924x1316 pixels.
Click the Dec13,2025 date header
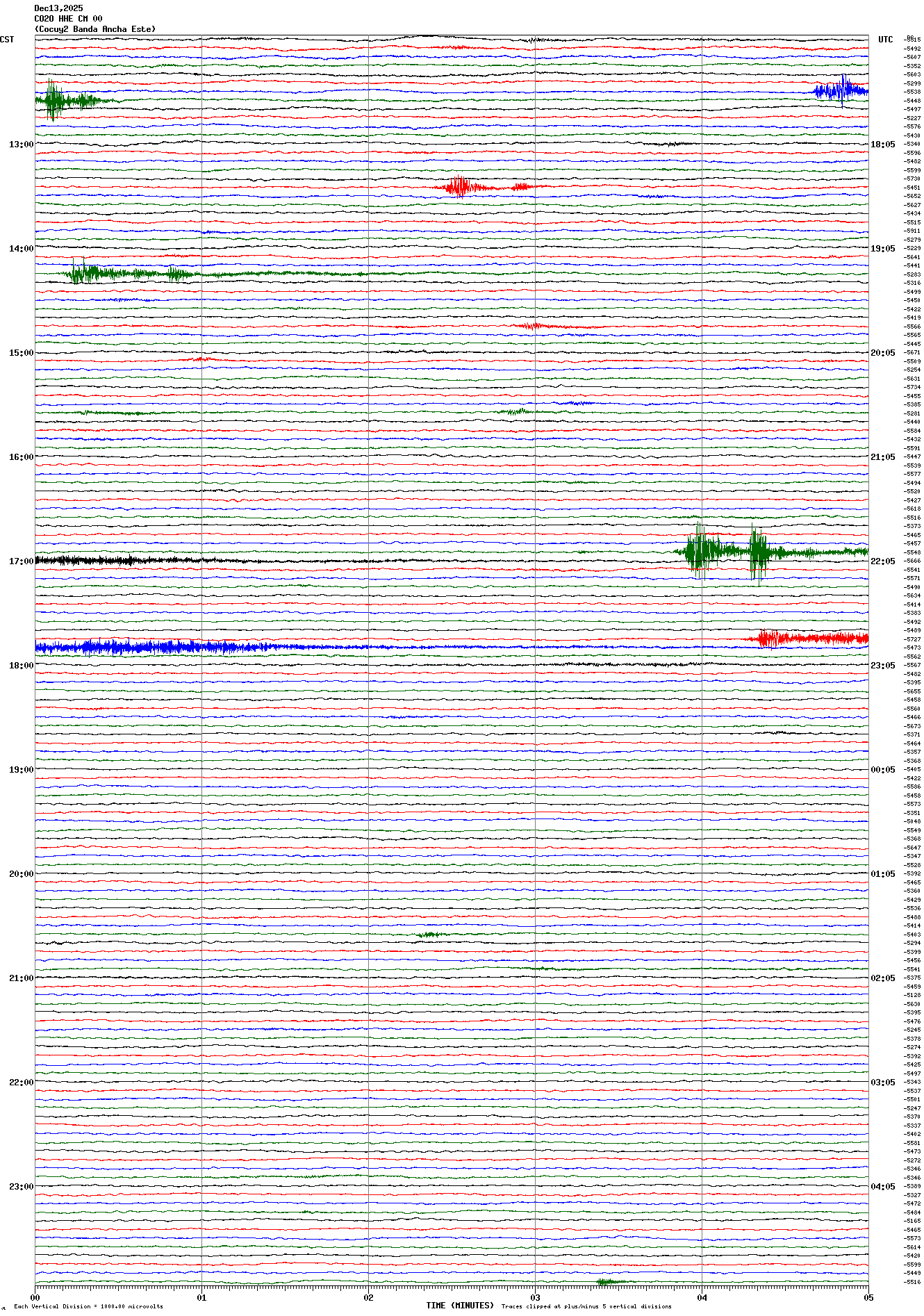pos(58,8)
